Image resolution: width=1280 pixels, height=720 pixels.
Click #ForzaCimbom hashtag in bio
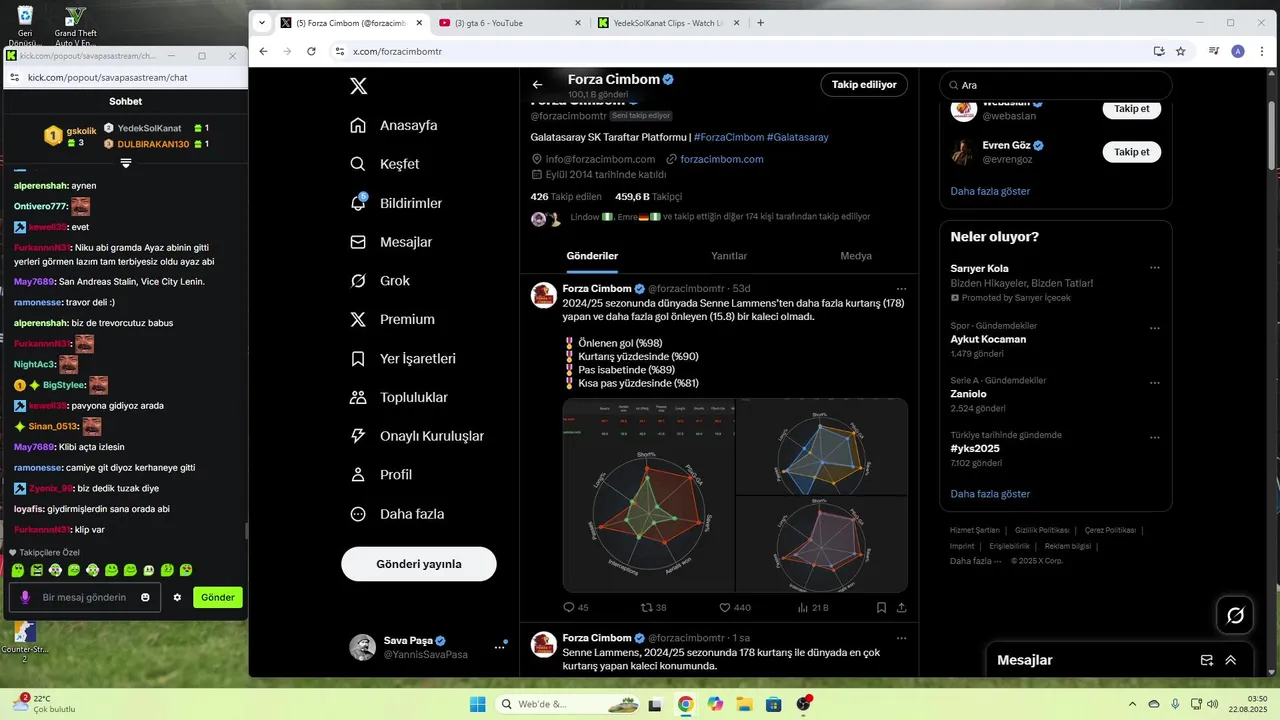click(729, 137)
